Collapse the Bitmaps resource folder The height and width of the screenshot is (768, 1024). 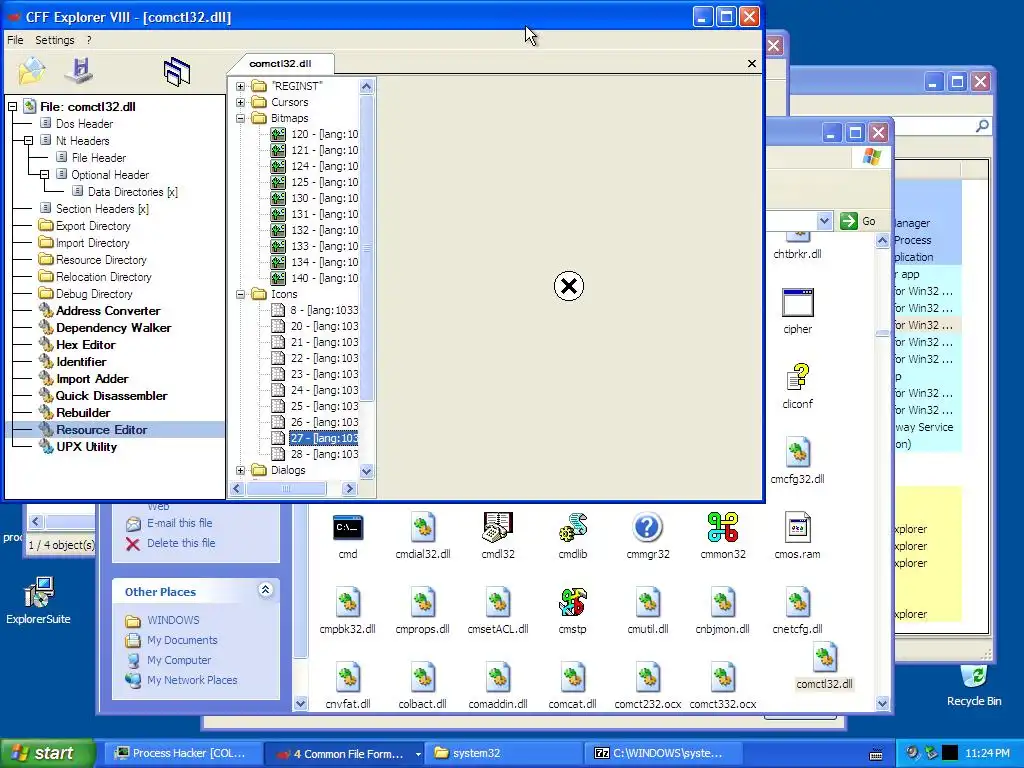(x=240, y=118)
